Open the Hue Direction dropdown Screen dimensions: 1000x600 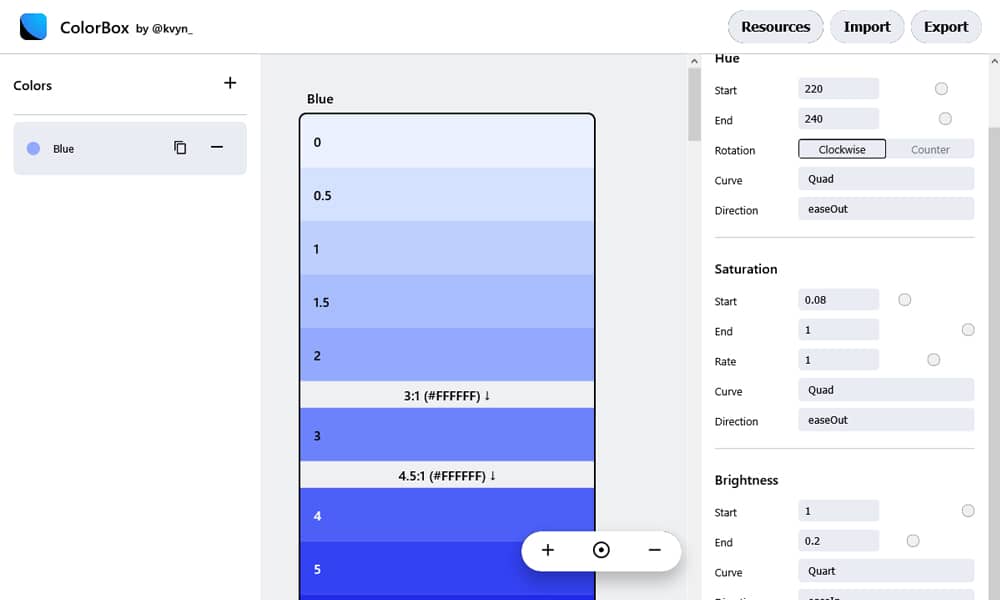pos(886,209)
